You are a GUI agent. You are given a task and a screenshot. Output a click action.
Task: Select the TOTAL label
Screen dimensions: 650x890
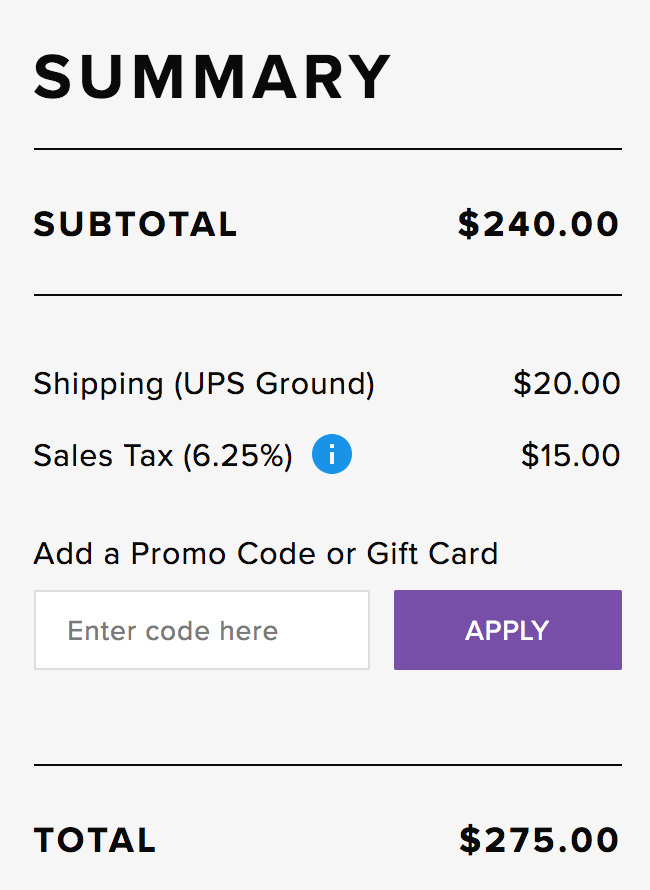click(95, 840)
